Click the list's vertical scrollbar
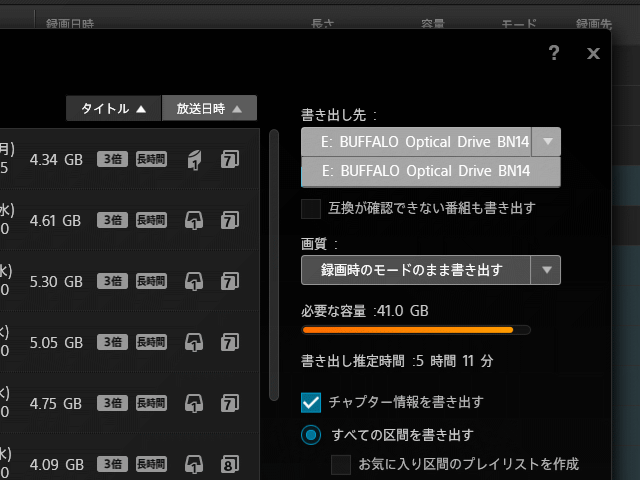The height and width of the screenshot is (480, 640). coord(274,265)
